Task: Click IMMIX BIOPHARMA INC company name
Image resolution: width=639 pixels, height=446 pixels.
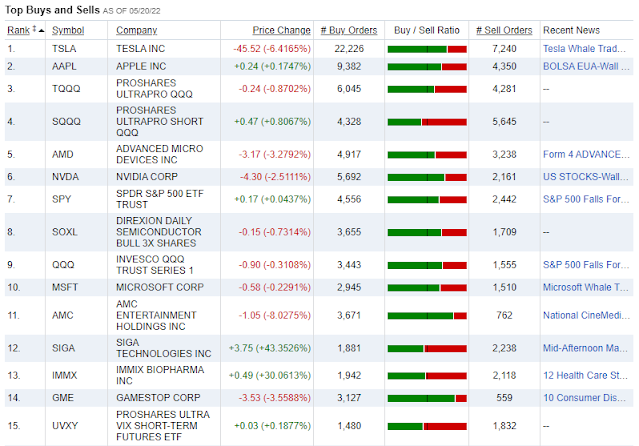Action: click(160, 375)
